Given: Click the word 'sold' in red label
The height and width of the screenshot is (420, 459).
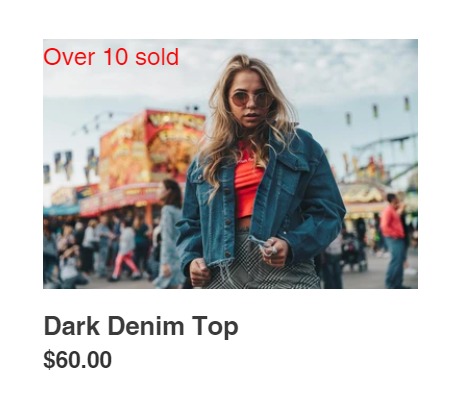Looking at the screenshot, I should pos(157,57).
